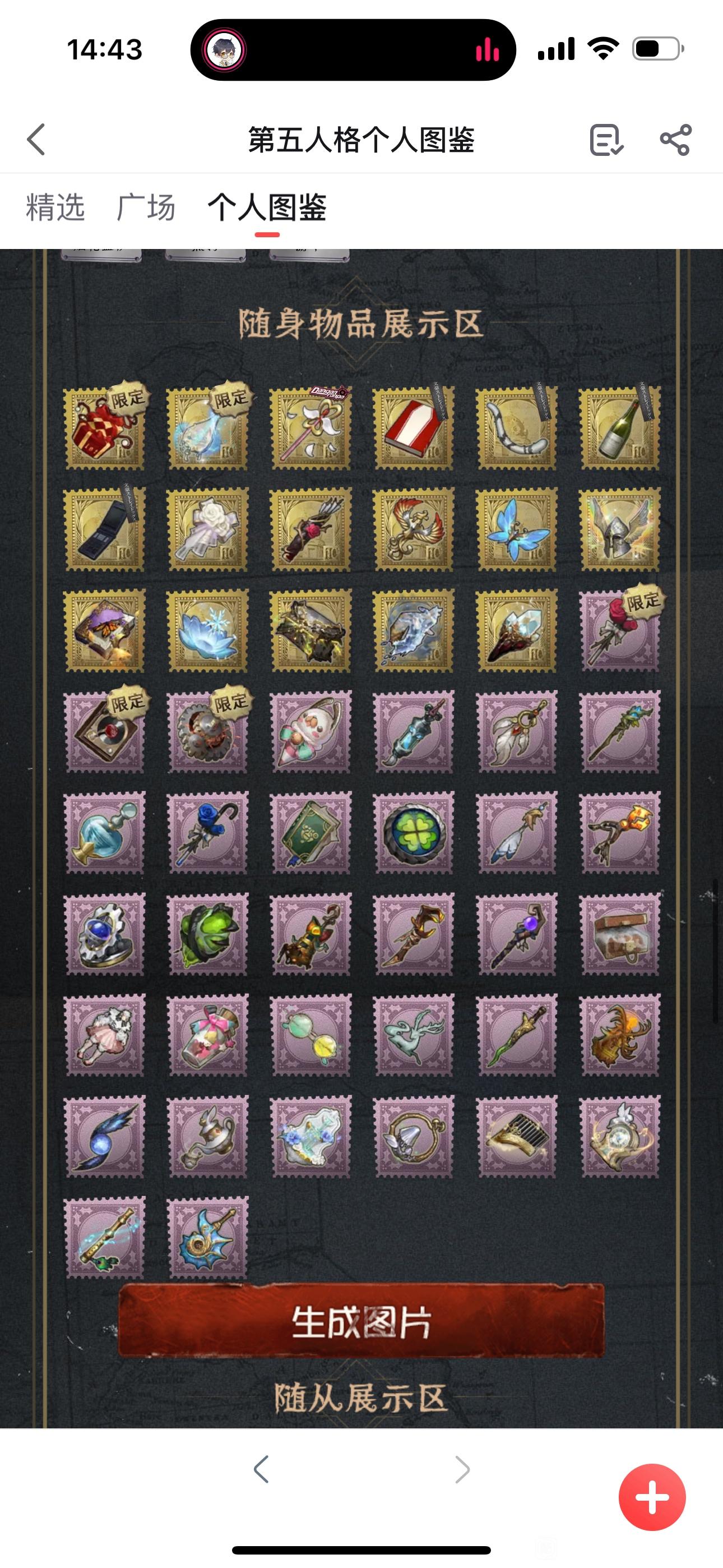Select the four-leaf clover badge stamp

pos(414,833)
